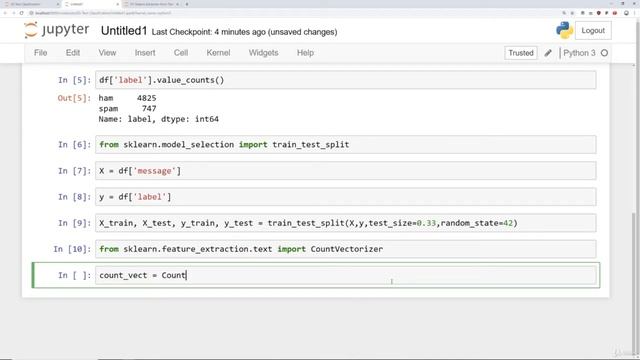Click inside the count_vect code cell
The image size is (640, 360).
[345, 275]
